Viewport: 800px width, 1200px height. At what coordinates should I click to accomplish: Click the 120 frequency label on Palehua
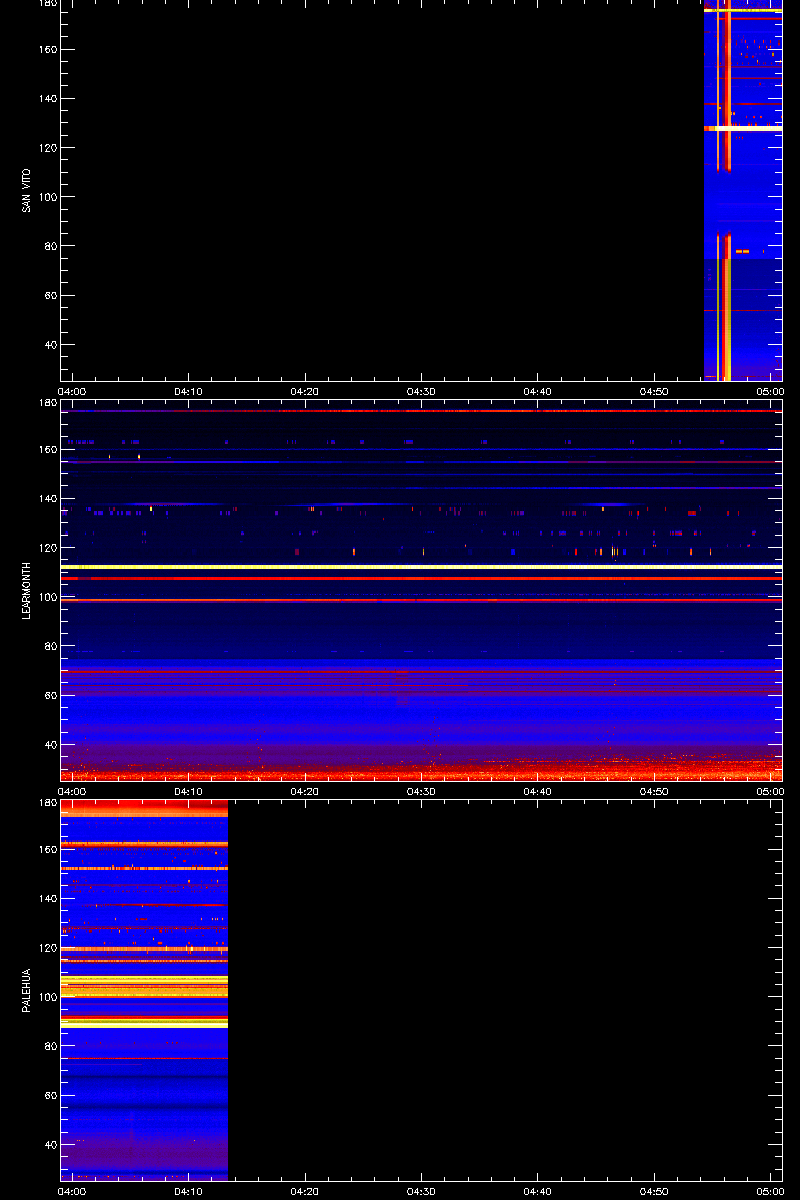tap(48, 947)
